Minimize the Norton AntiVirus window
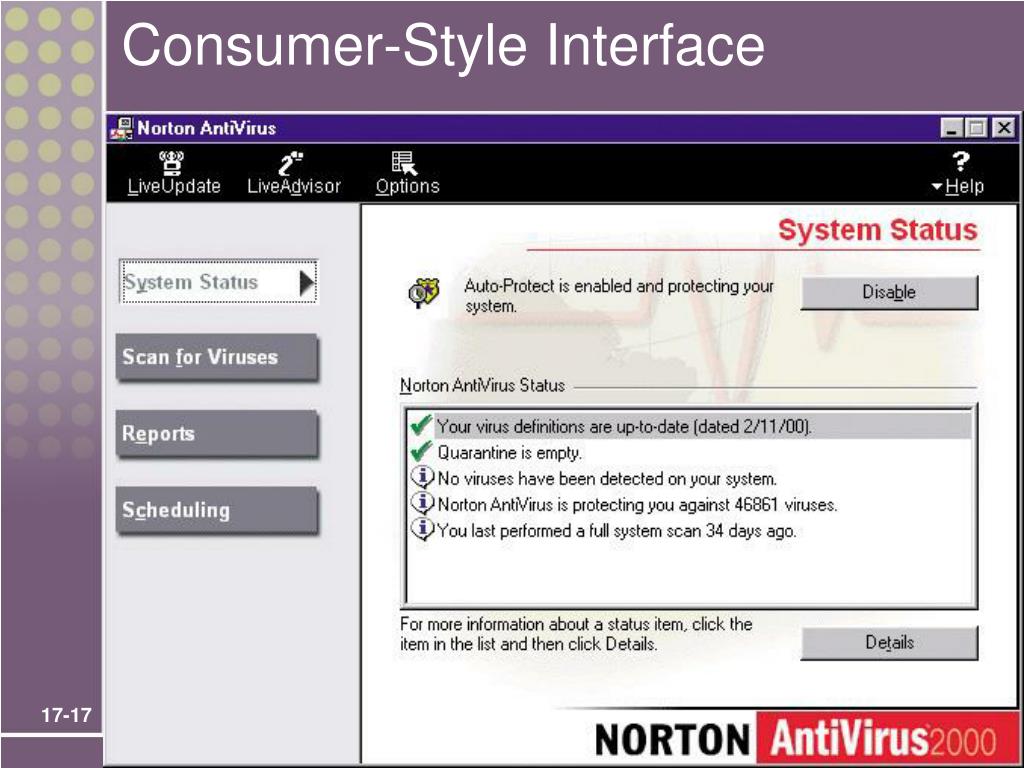This screenshot has width=1024, height=768. point(952,128)
